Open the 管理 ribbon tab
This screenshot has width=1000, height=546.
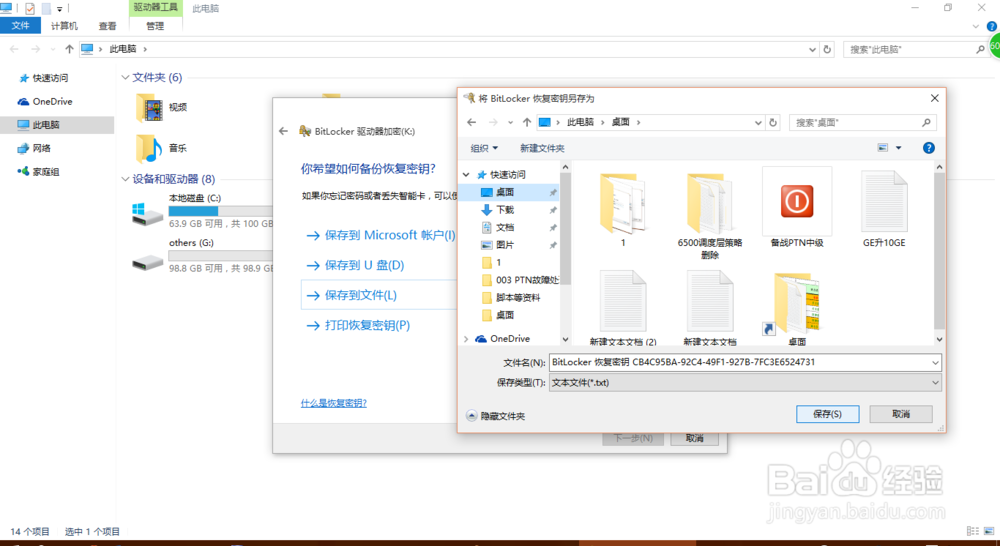(155, 26)
